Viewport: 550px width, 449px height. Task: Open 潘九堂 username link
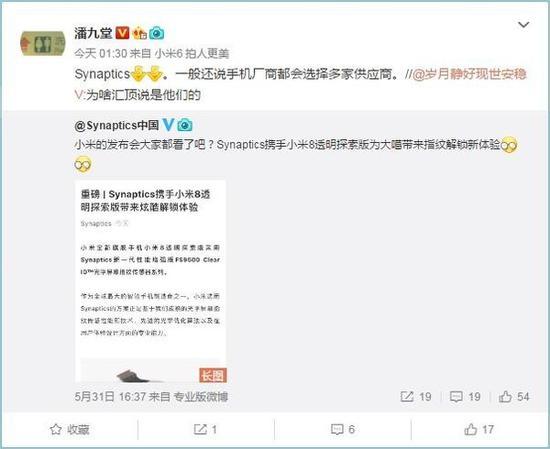coord(93,33)
